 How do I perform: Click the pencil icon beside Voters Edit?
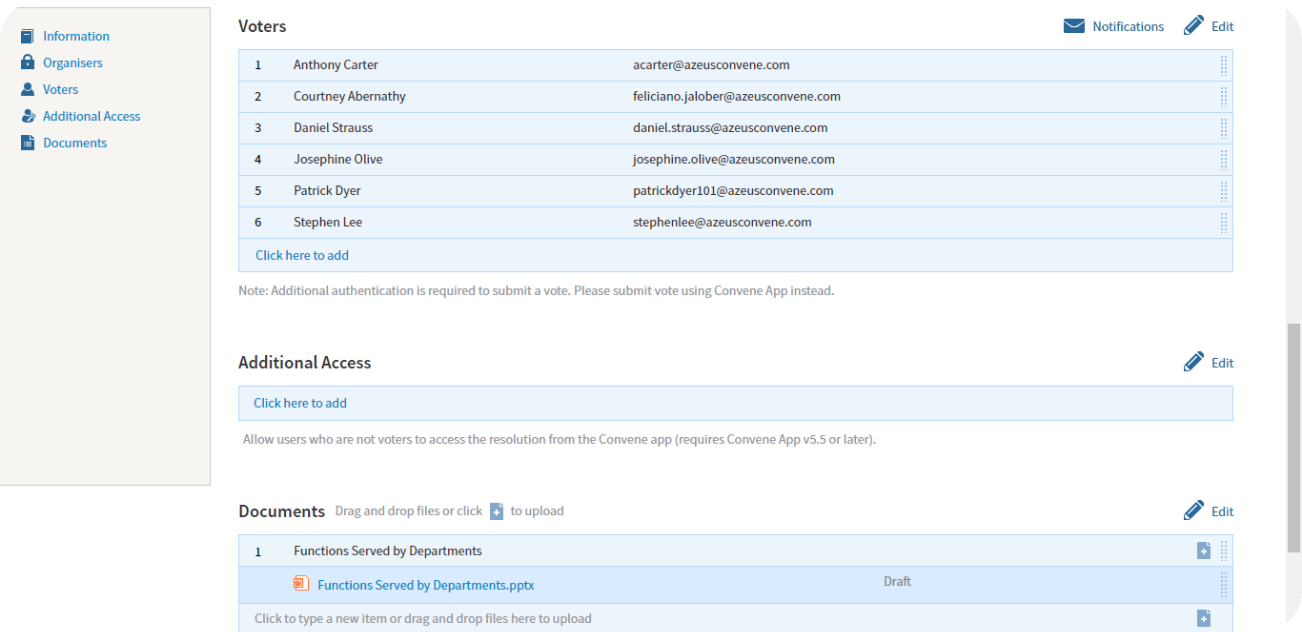pyautogui.click(x=1193, y=26)
